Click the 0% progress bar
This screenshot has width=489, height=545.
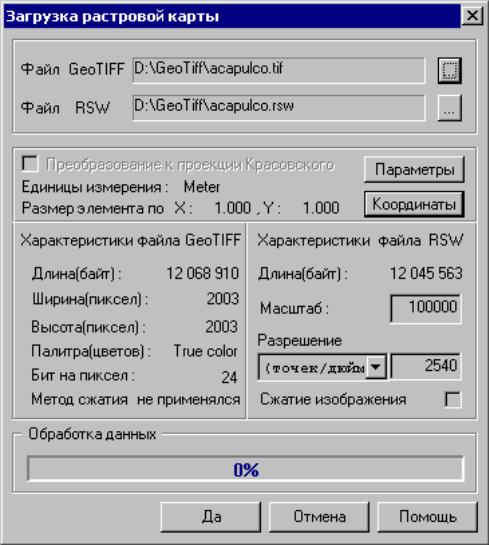[245, 469]
